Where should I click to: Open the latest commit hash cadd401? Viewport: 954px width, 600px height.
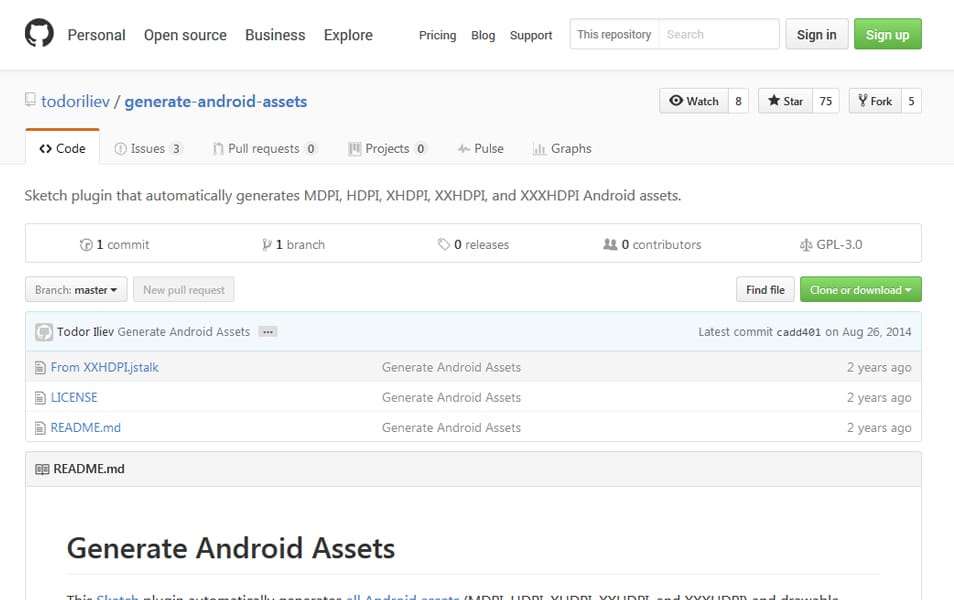(x=799, y=332)
